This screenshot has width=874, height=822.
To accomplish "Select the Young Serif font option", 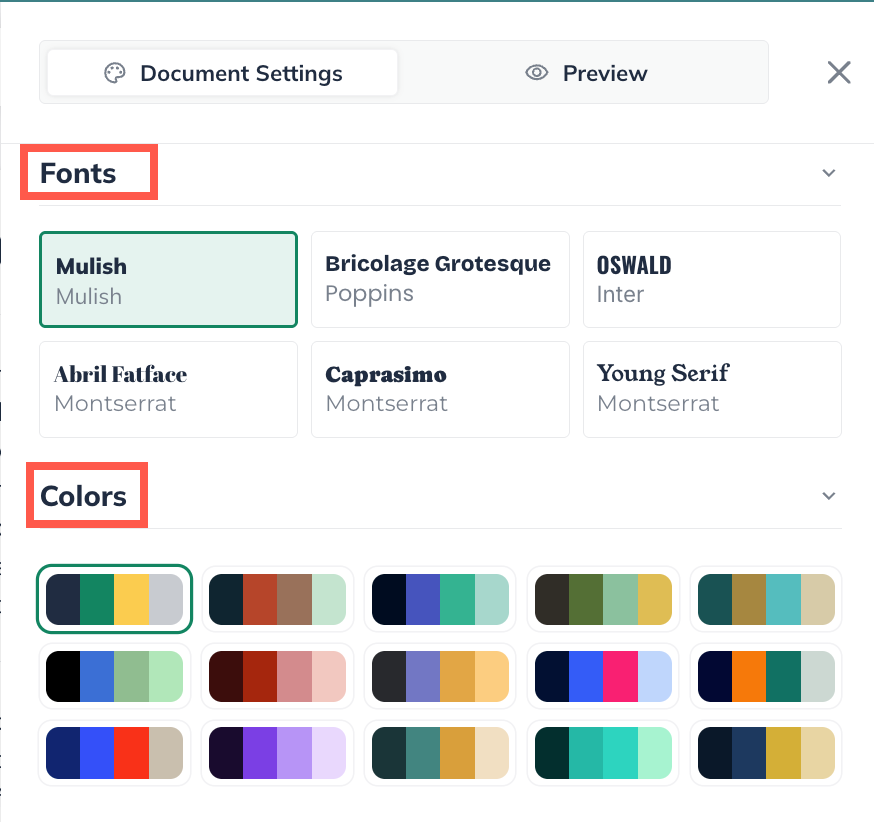I will pos(711,389).
